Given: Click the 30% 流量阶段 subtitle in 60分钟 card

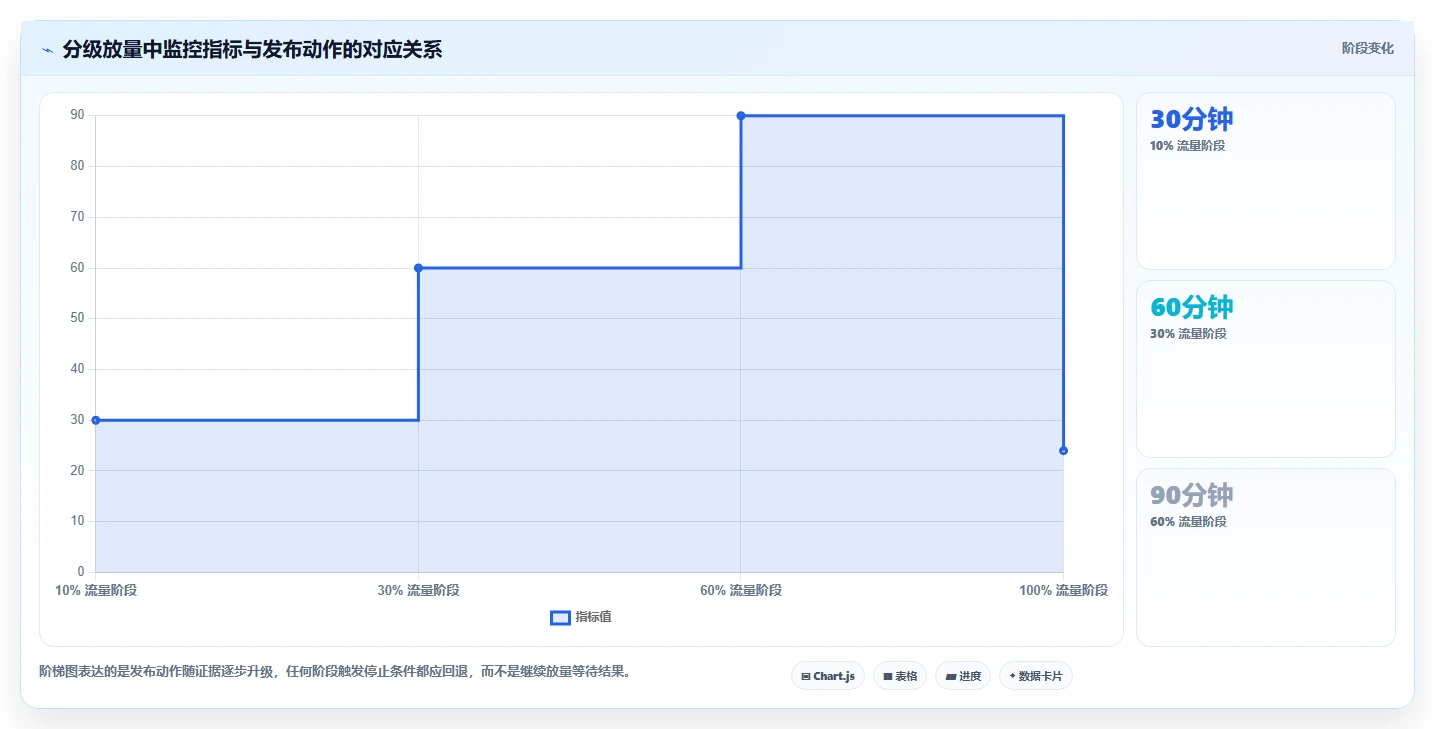Looking at the screenshot, I should [1188, 333].
